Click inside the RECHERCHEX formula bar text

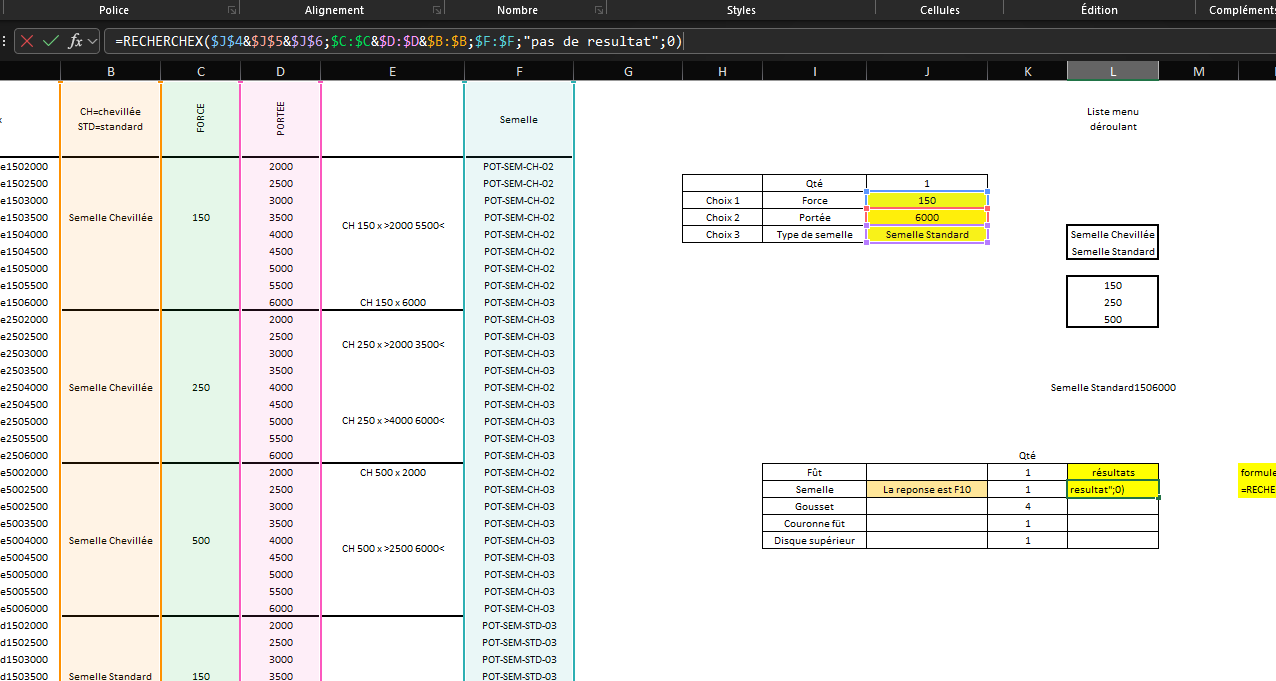tap(400, 41)
